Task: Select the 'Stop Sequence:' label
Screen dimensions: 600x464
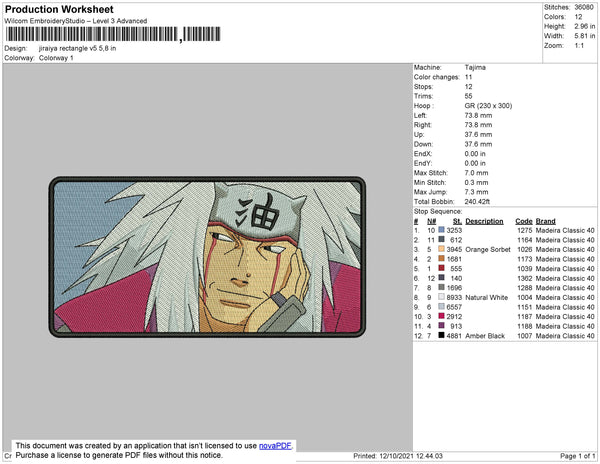Action: tap(438, 212)
